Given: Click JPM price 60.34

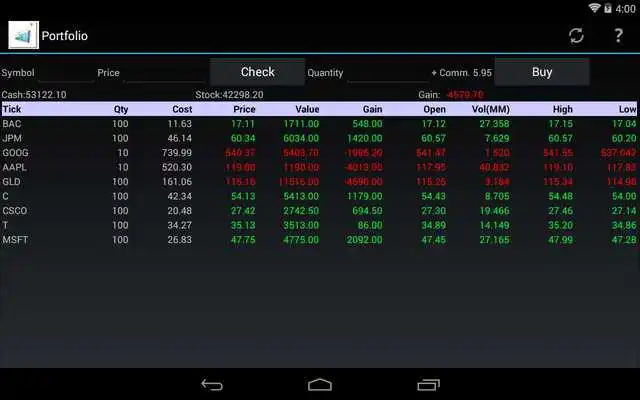Looking at the screenshot, I should point(243,138).
